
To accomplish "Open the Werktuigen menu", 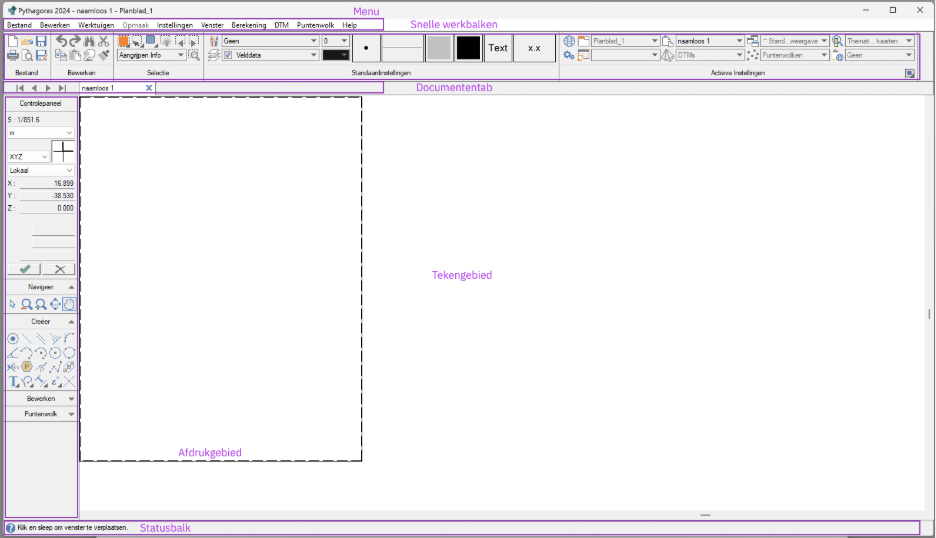I will pyautogui.click(x=96, y=25).
